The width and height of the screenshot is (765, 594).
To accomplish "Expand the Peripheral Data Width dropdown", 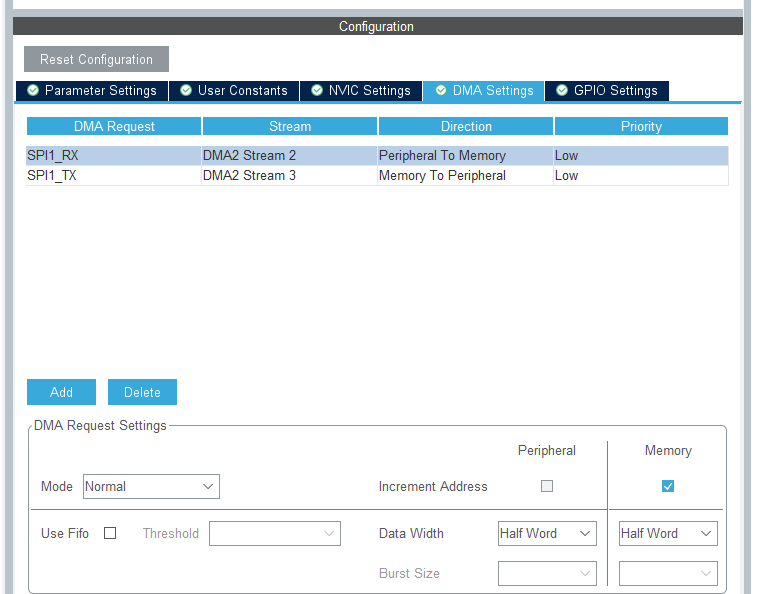I will click(x=547, y=534).
